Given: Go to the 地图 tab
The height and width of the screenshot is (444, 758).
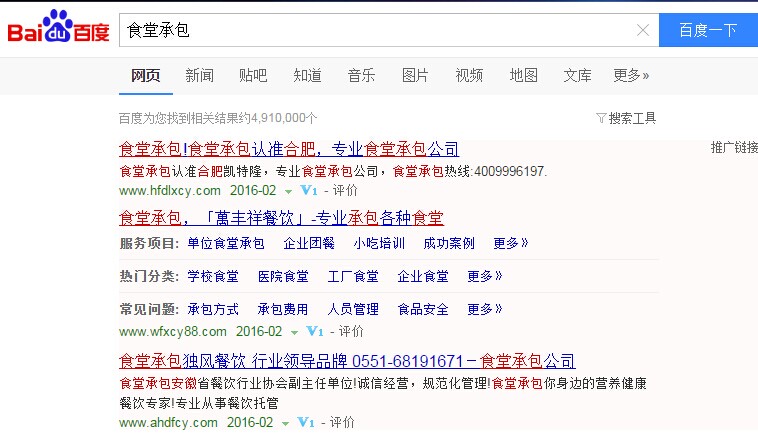Looking at the screenshot, I should [524, 75].
